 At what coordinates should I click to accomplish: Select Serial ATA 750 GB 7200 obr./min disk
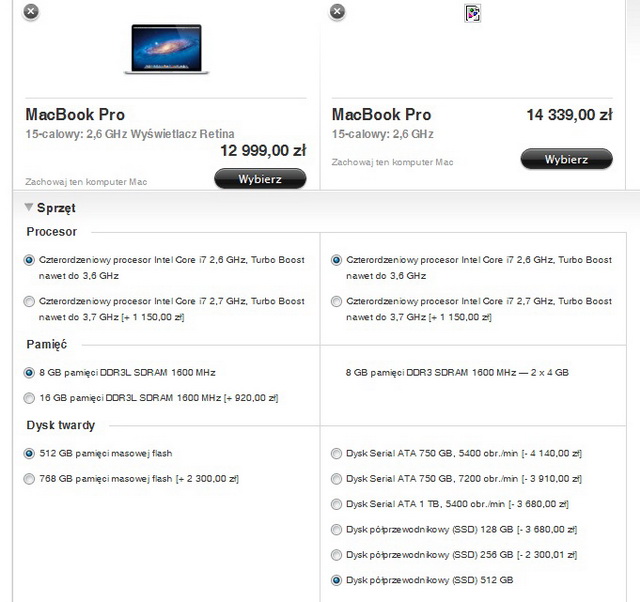pyautogui.click(x=336, y=479)
